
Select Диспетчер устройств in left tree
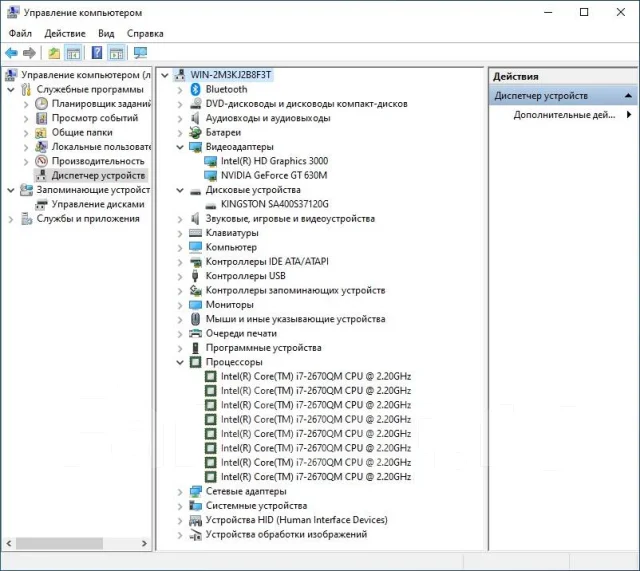coord(98,176)
